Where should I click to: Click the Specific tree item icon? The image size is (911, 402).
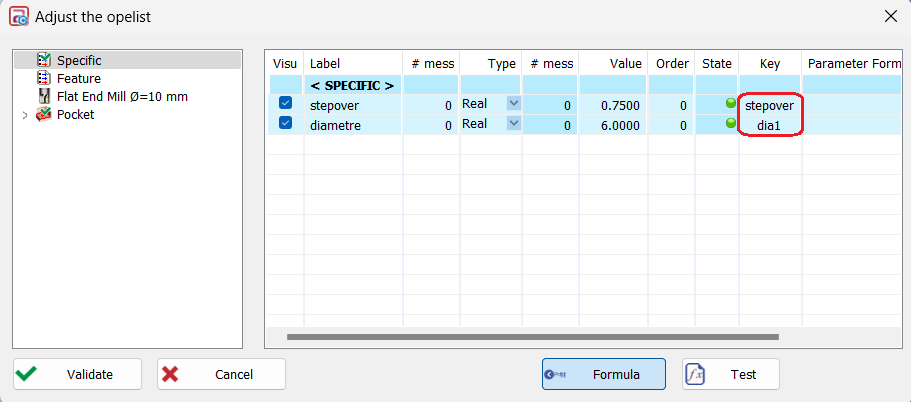point(44,61)
